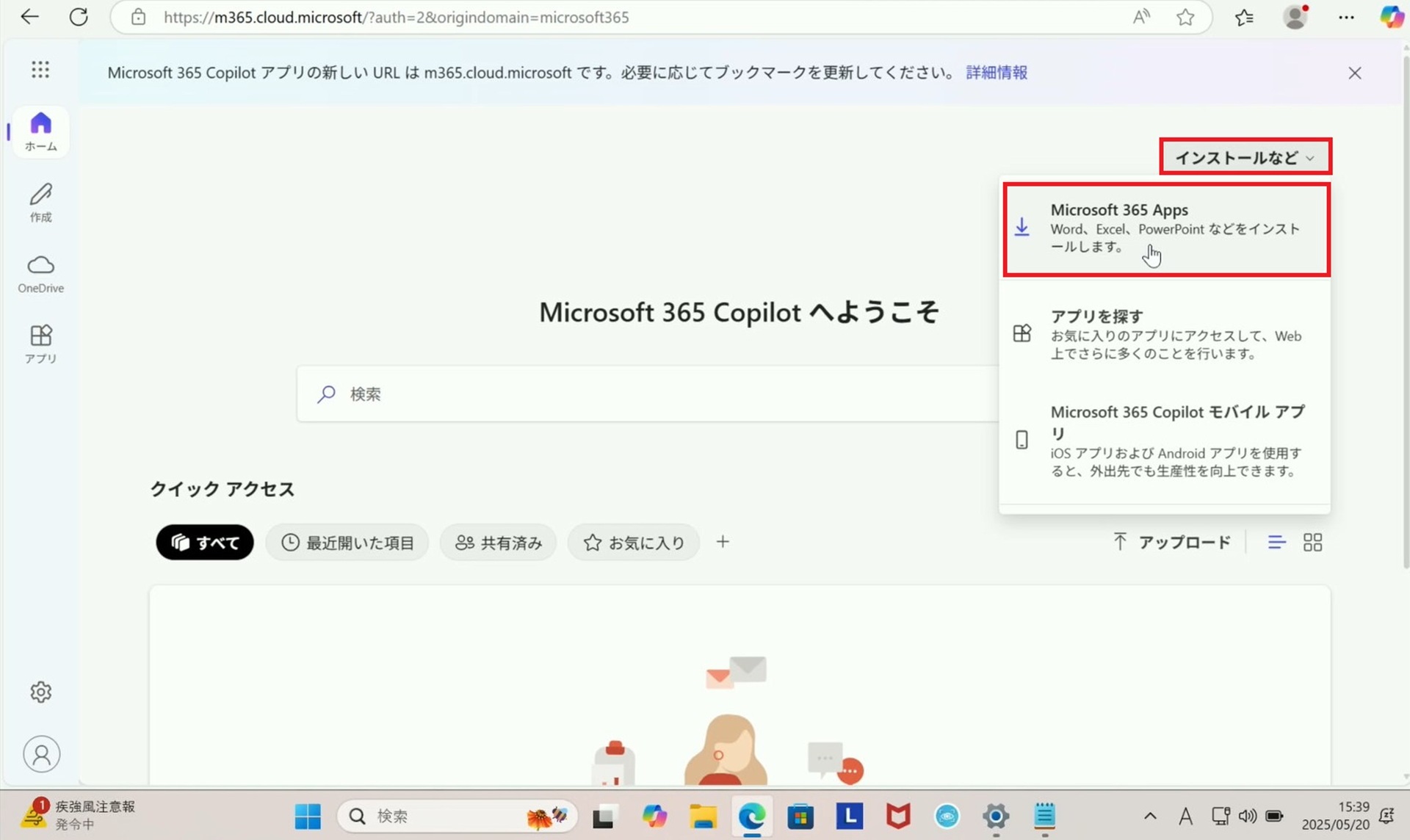This screenshot has width=1410, height=840.
Task: Click the IME input mode A indicator
Action: tap(1185, 816)
